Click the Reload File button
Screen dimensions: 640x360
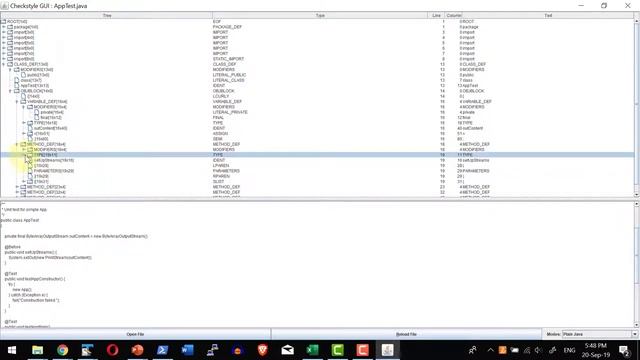click(406, 334)
